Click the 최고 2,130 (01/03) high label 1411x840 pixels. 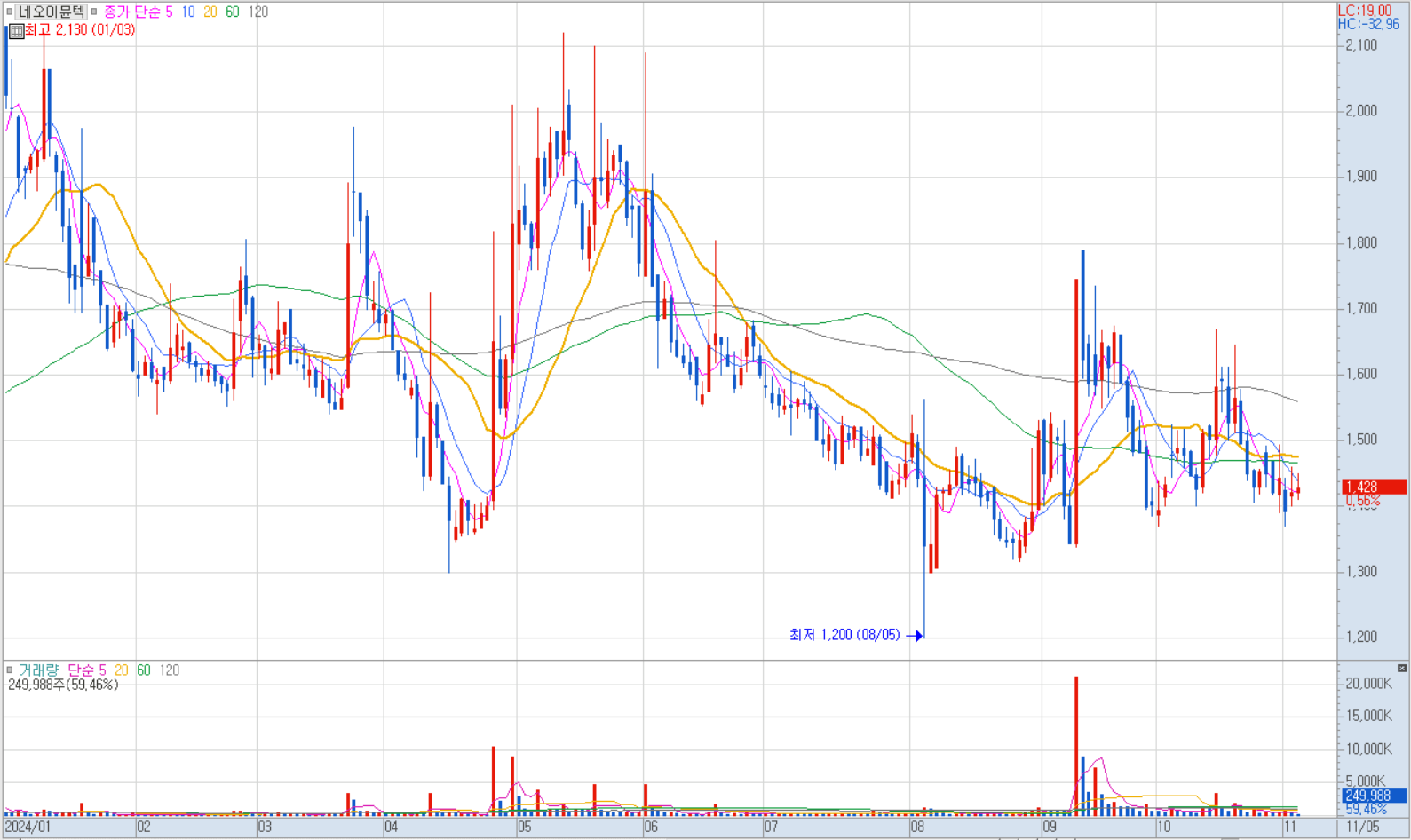(x=80, y=30)
